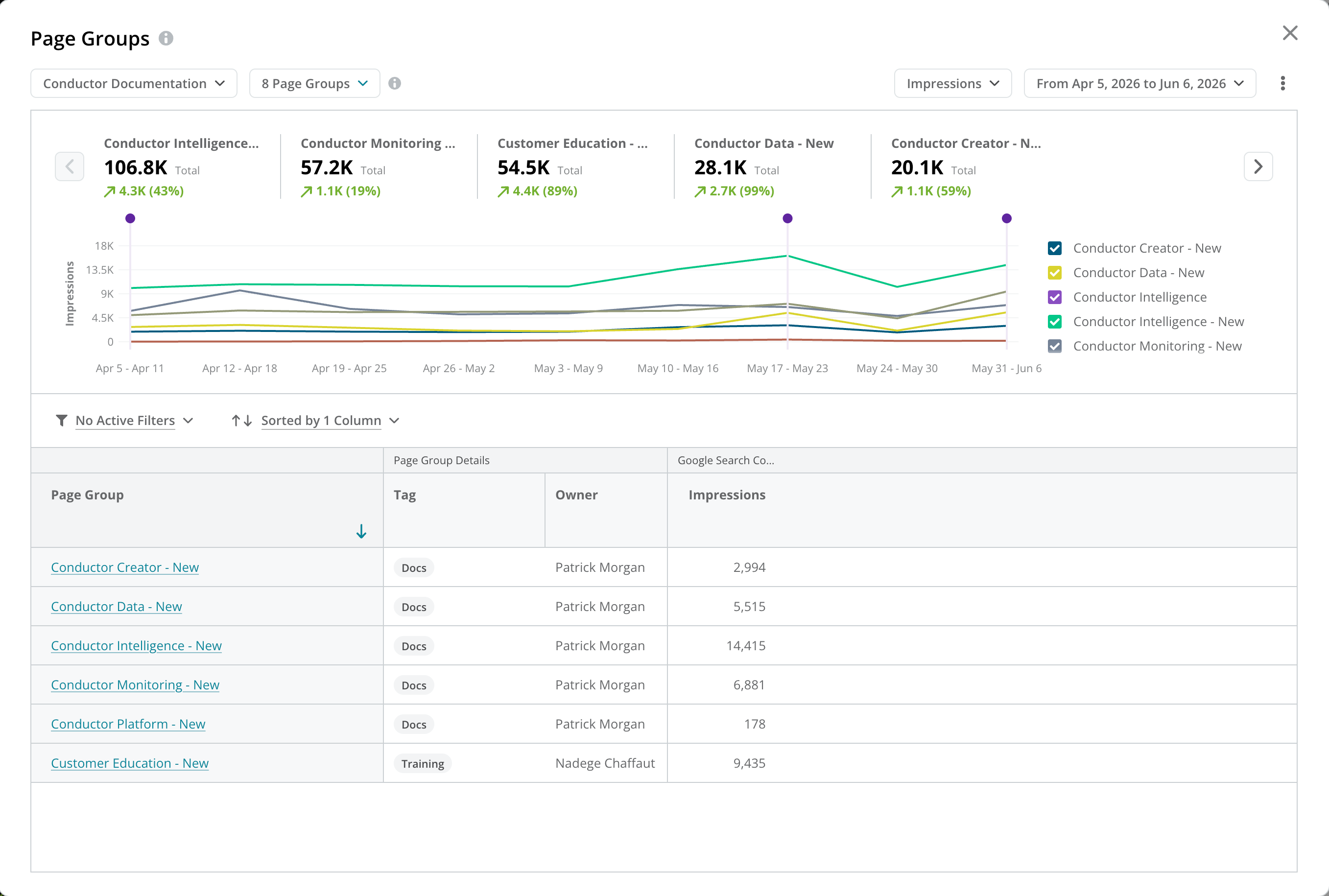The width and height of the screenshot is (1329, 896).
Task: Click the Google Search Co... group header
Action: [726, 461]
